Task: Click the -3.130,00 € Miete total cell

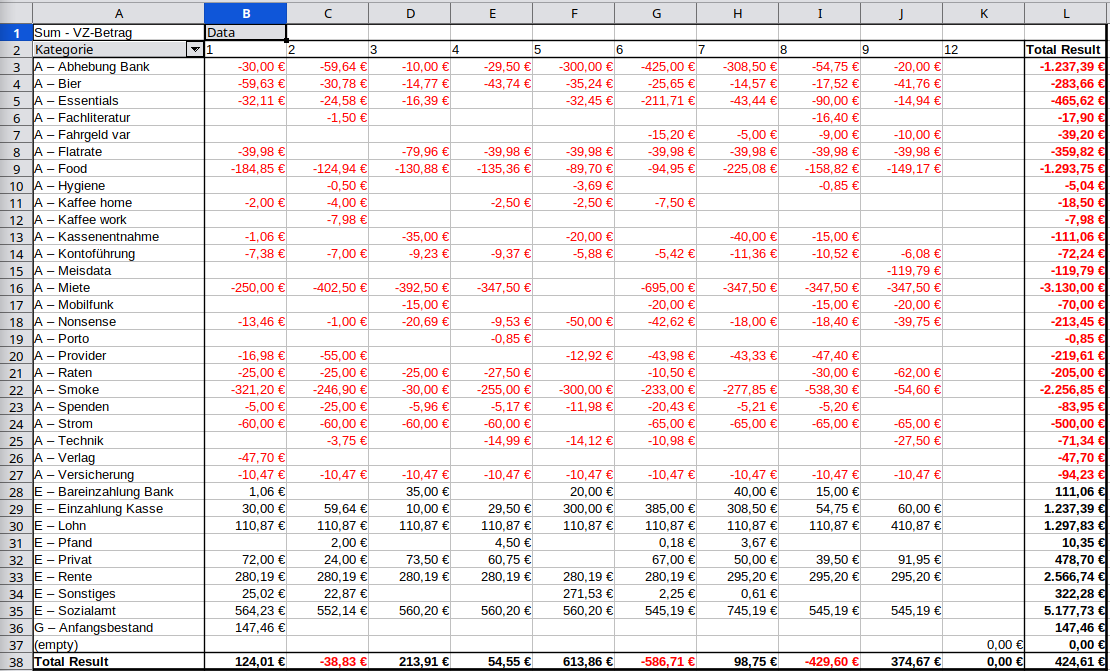Action: 1065,288
